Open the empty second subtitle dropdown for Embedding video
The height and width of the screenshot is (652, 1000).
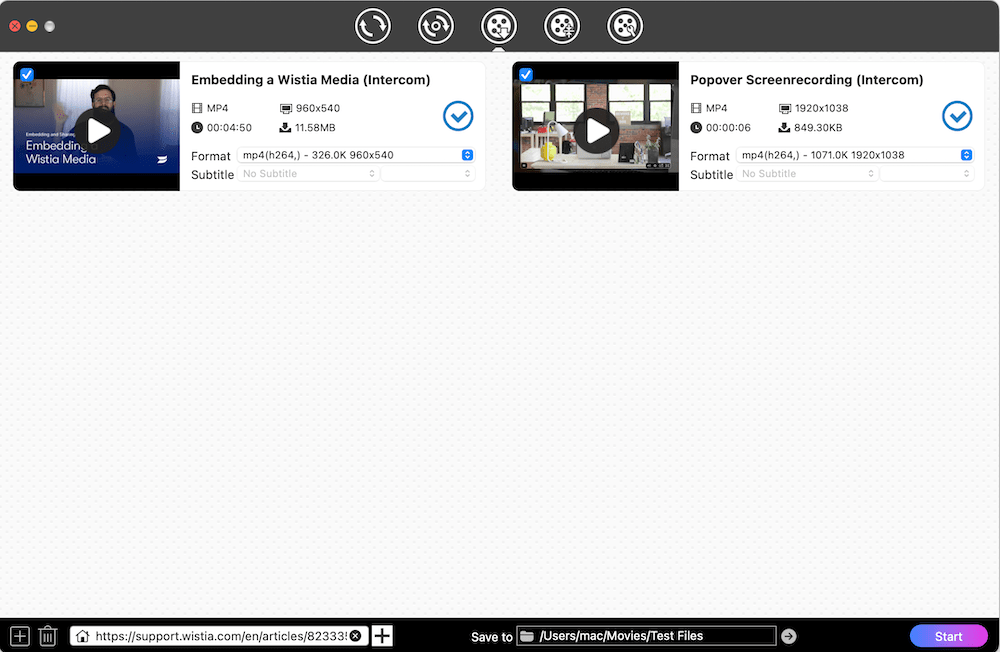pyautogui.click(x=428, y=174)
